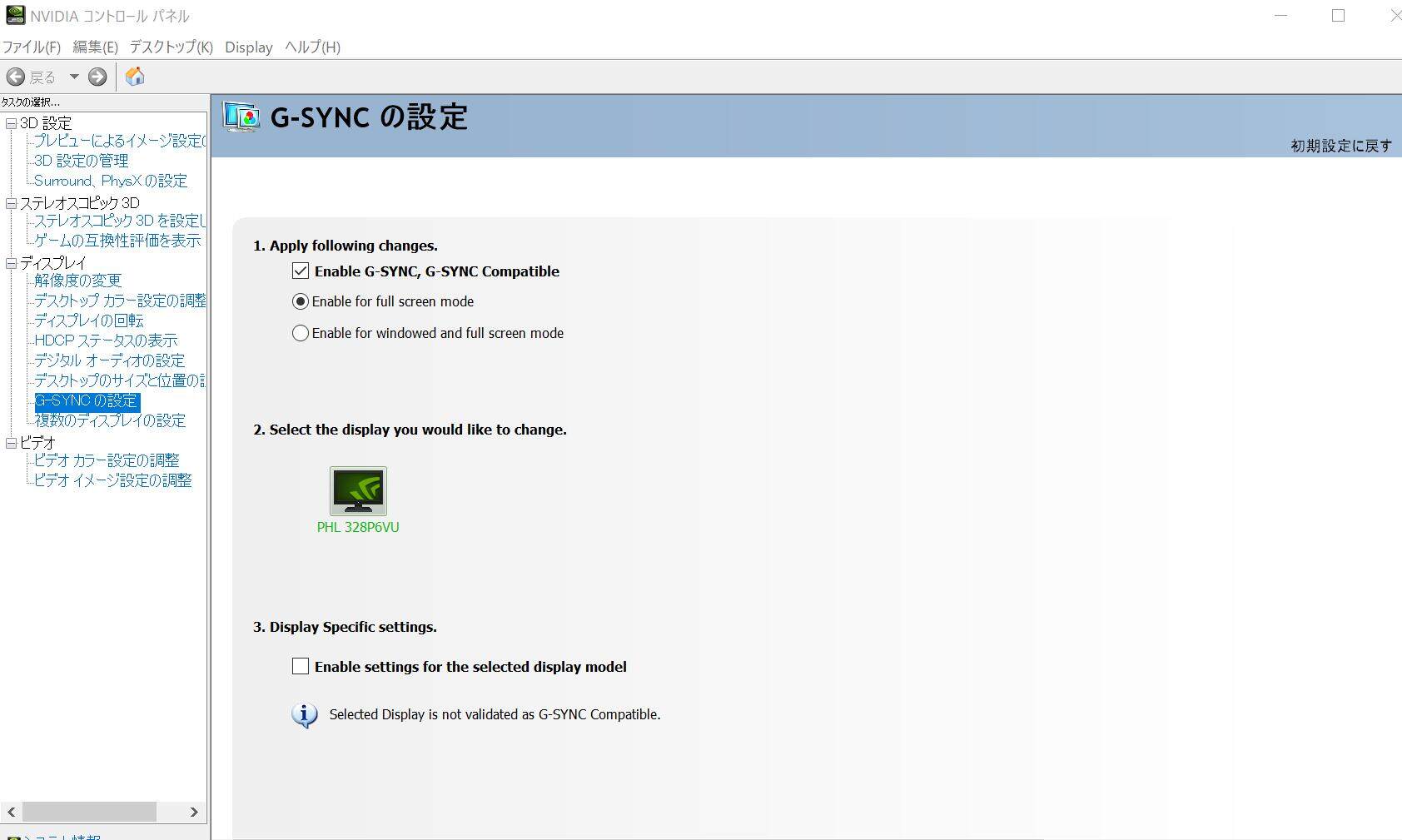
Task: Select the PHL 328P6VU monitor icon
Action: click(358, 491)
